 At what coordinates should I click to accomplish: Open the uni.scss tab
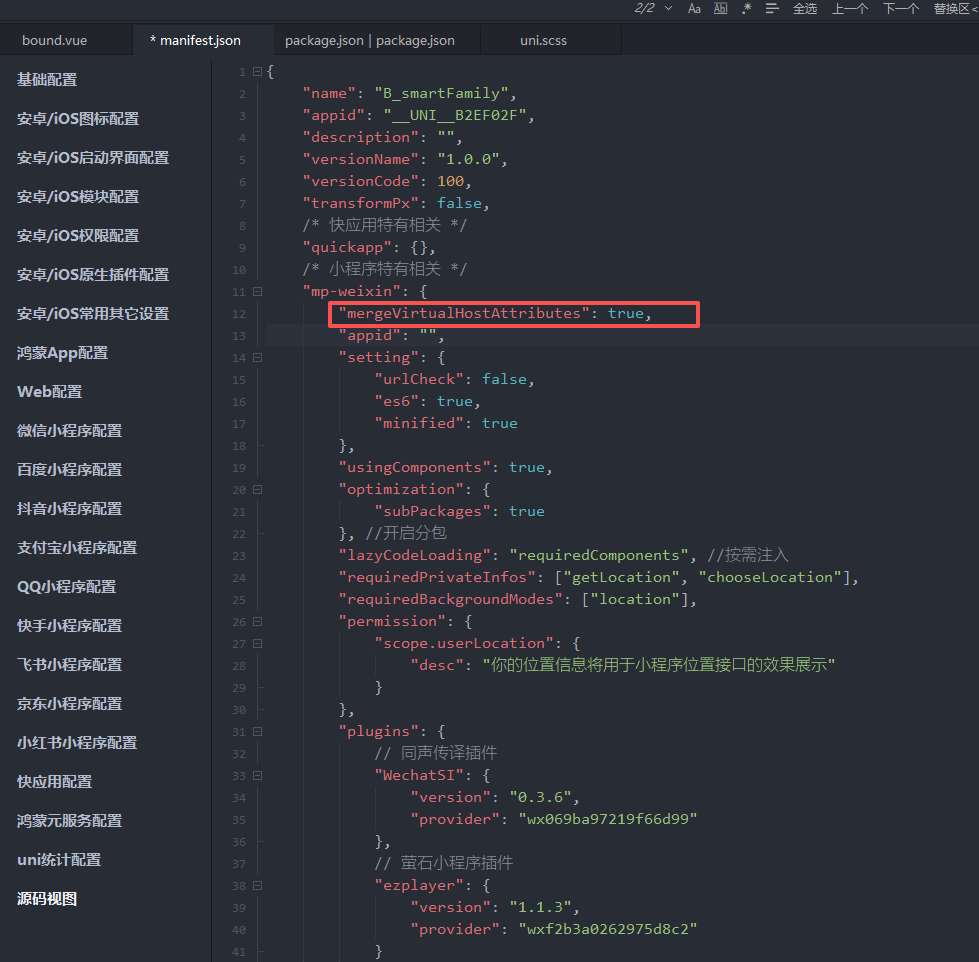pos(543,40)
